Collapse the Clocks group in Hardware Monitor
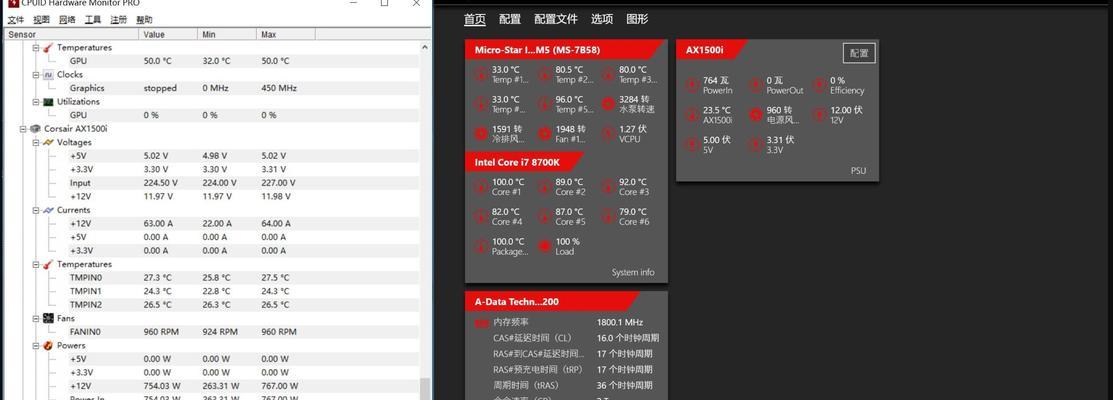Viewport: 1113px width, 400px height. pos(35,74)
